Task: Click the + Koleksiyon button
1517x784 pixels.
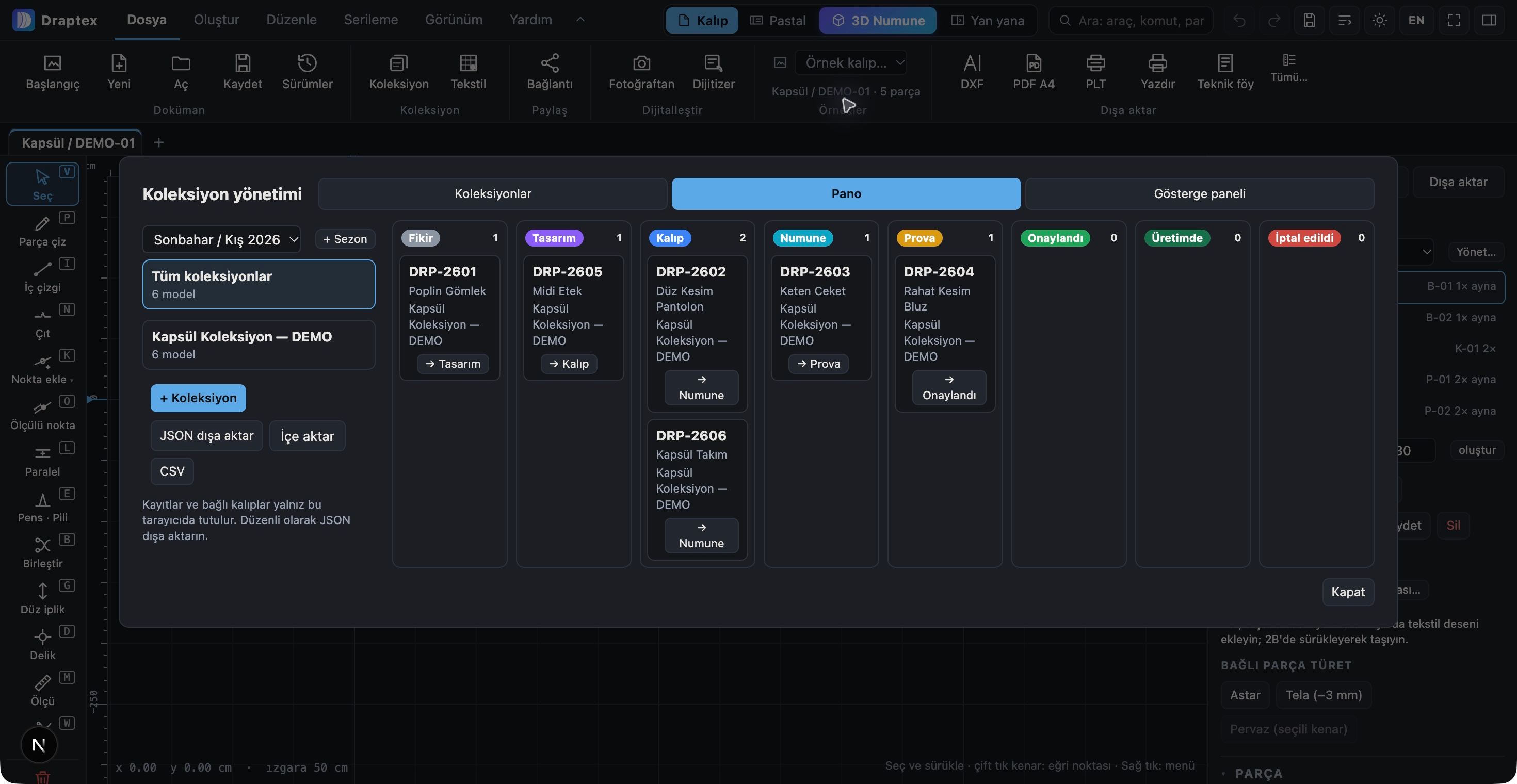Action: point(198,398)
